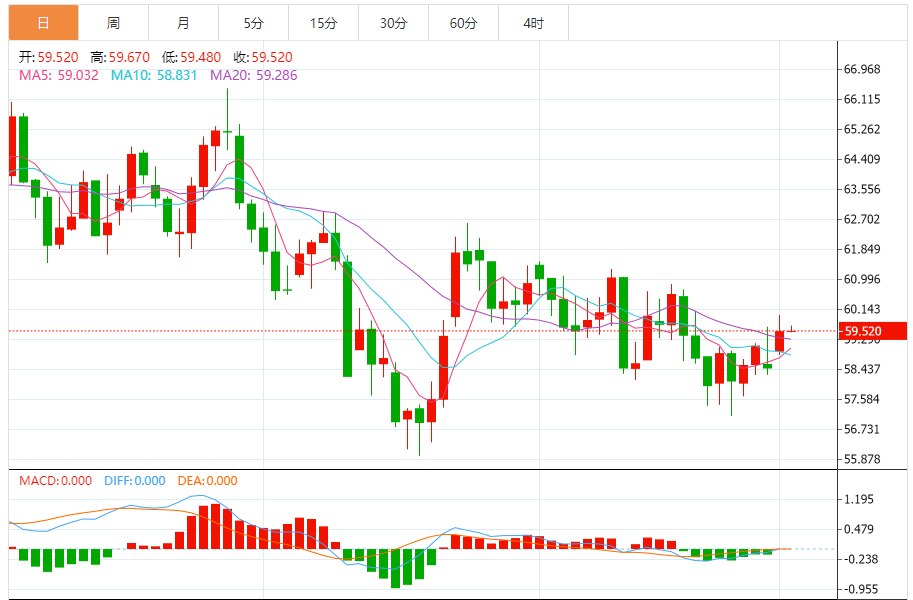Click the 1.195 MACD axis label
The height and width of the screenshot is (600, 913).
click(x=859, y=499)
